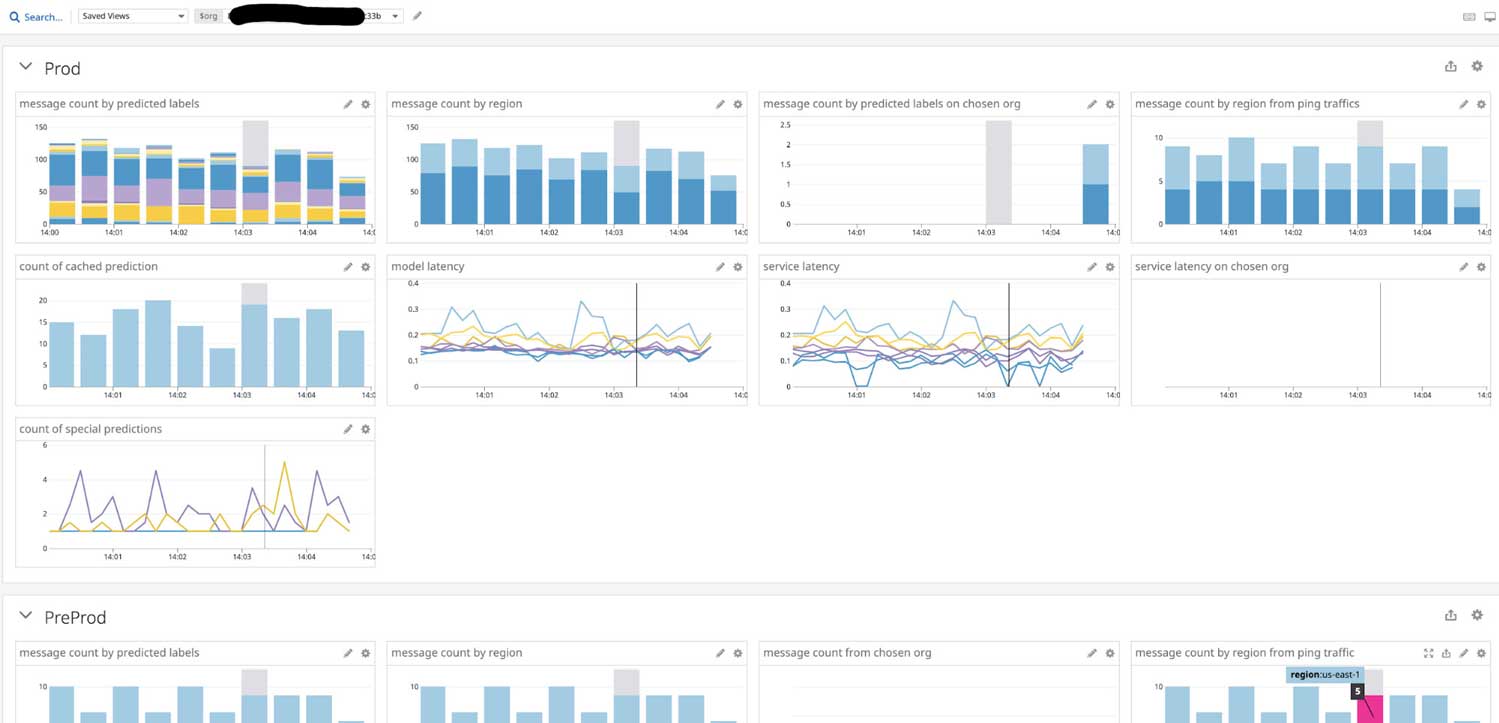Open gear menu on 'service latency on chosen org'
The height and width of the screenshot is (723, 1499).
click(1481, 267)
